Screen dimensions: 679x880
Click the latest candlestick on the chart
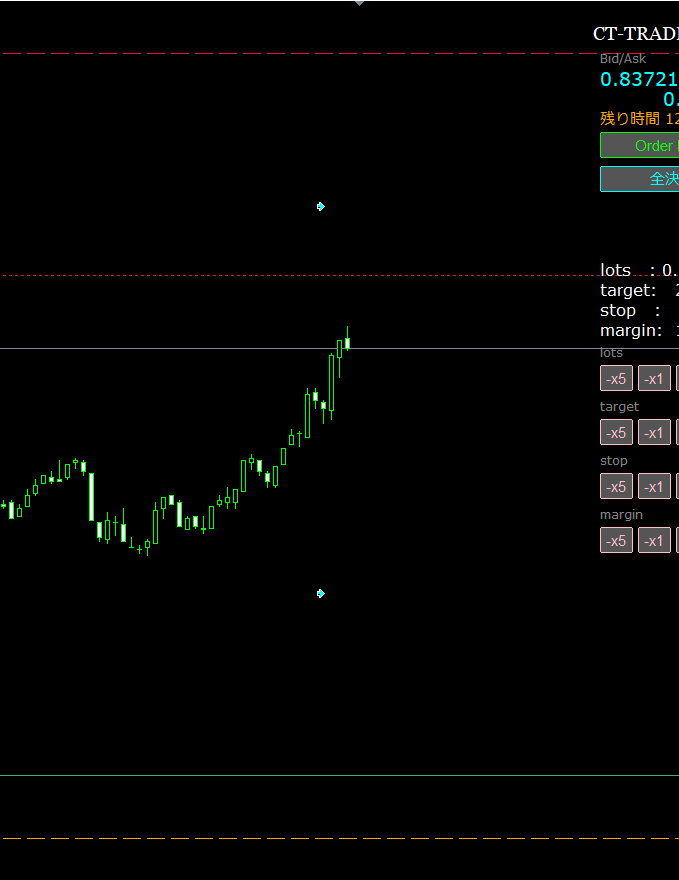coord(347,342)
